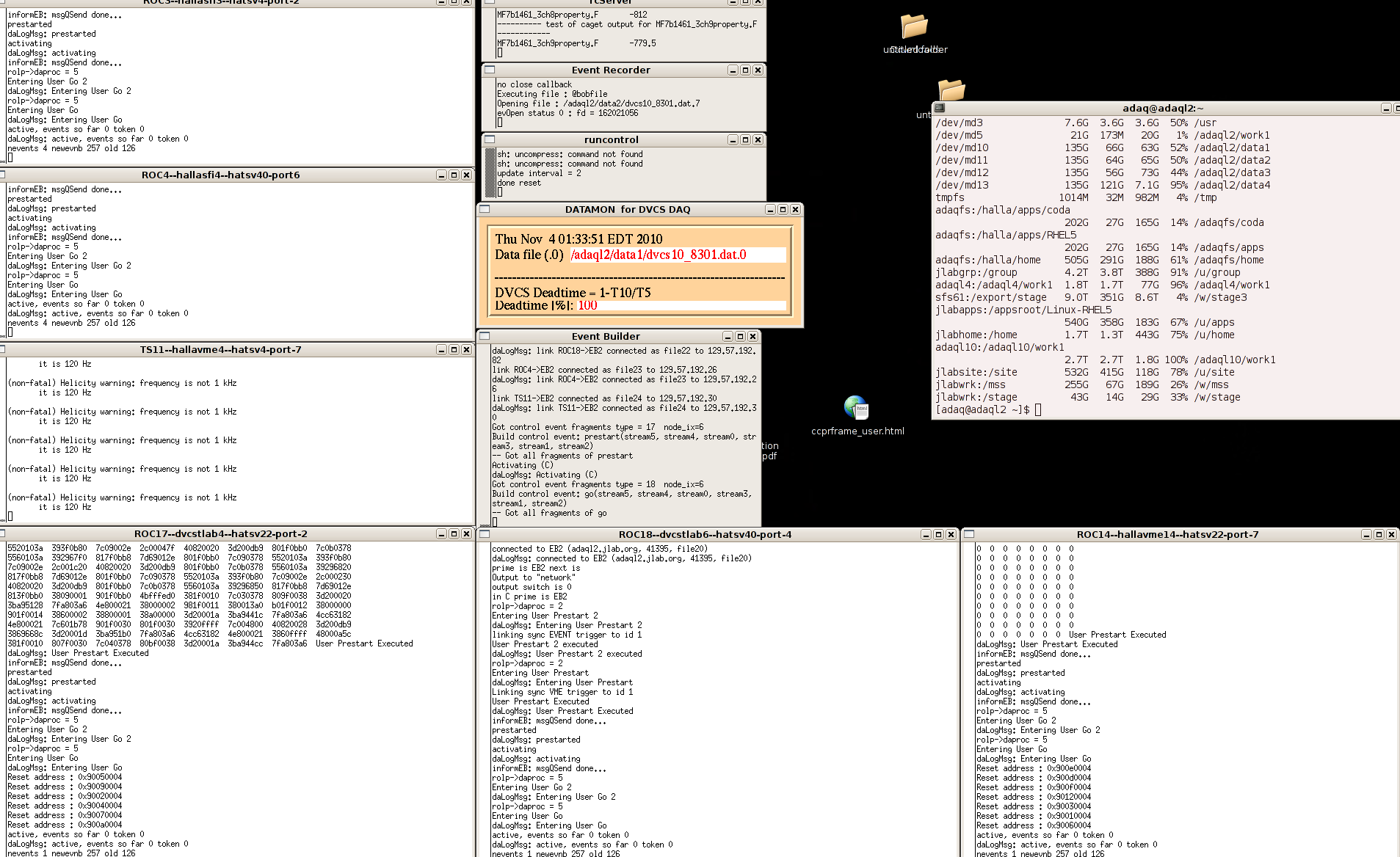The width and height of the screenshot is (1400, 857).
Task: Minimize the TS11 hallavme4 window
Action: 441,349
